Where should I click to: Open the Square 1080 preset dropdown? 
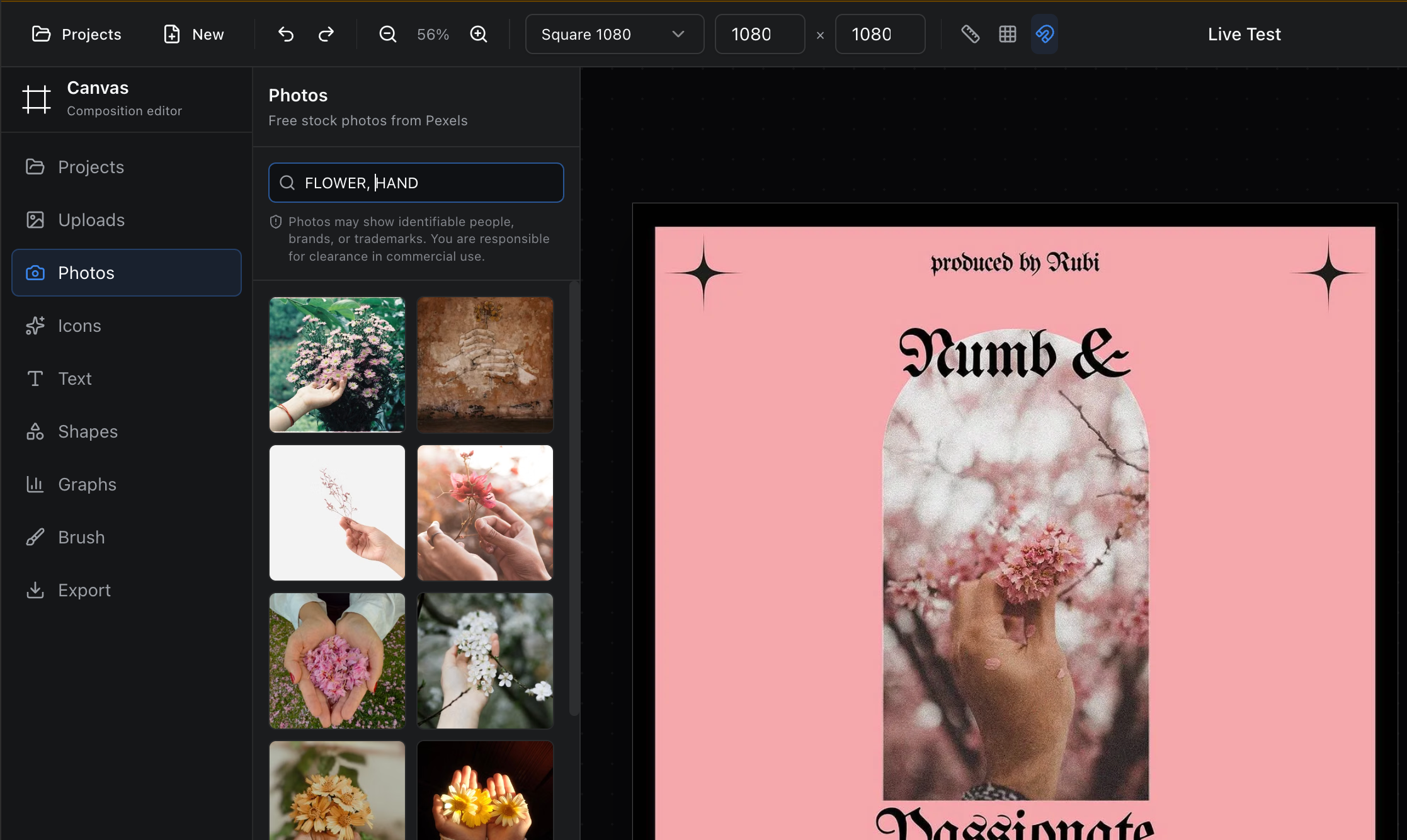614,34
